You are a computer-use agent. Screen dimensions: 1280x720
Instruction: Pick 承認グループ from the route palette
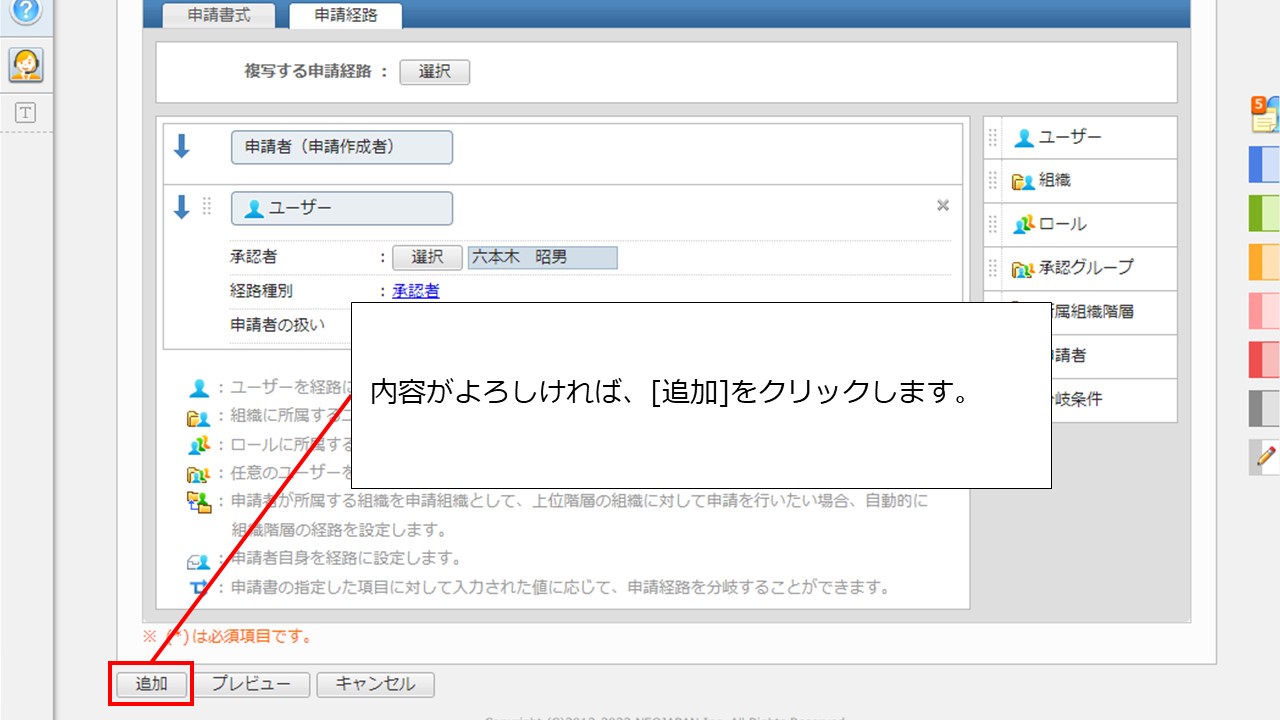(x=1080, y=268)
